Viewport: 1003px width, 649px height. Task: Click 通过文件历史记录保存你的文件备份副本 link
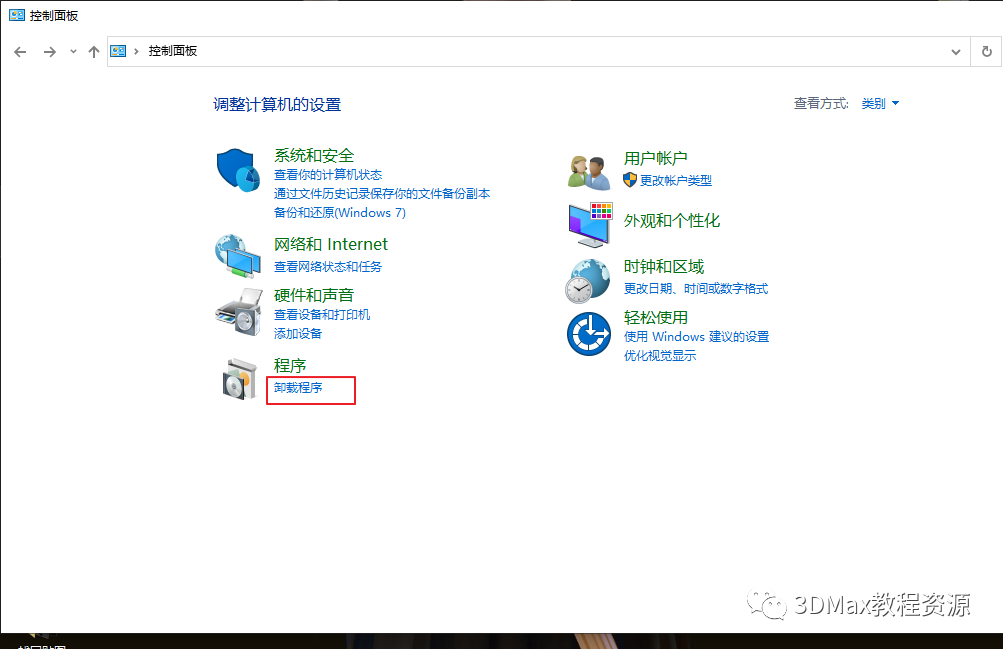coord(382,194)
